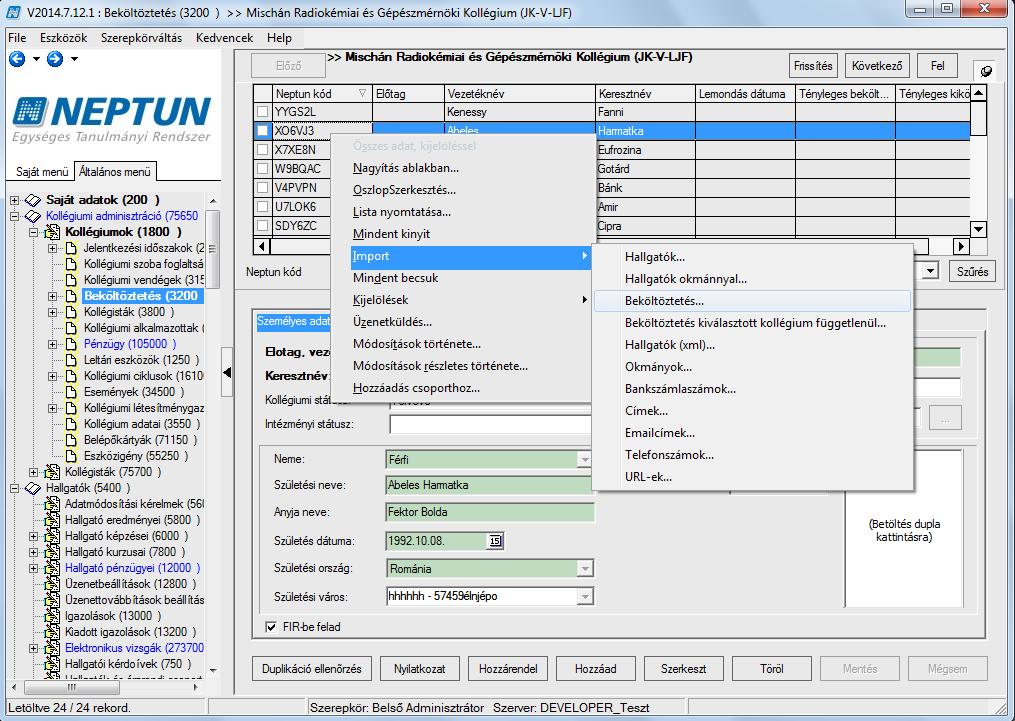Open the forward arrow history dropdown
1015x721 pixels.
(x=74, y=59)
